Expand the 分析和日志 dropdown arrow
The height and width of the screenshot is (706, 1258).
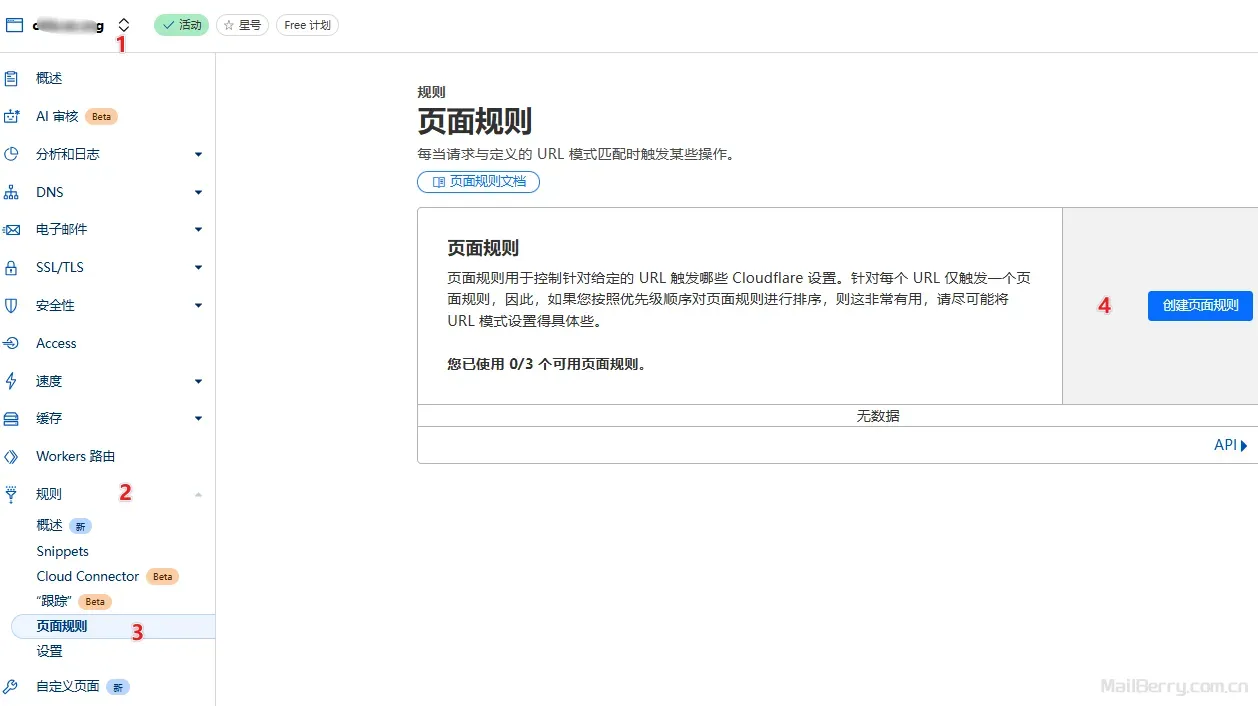198,154
